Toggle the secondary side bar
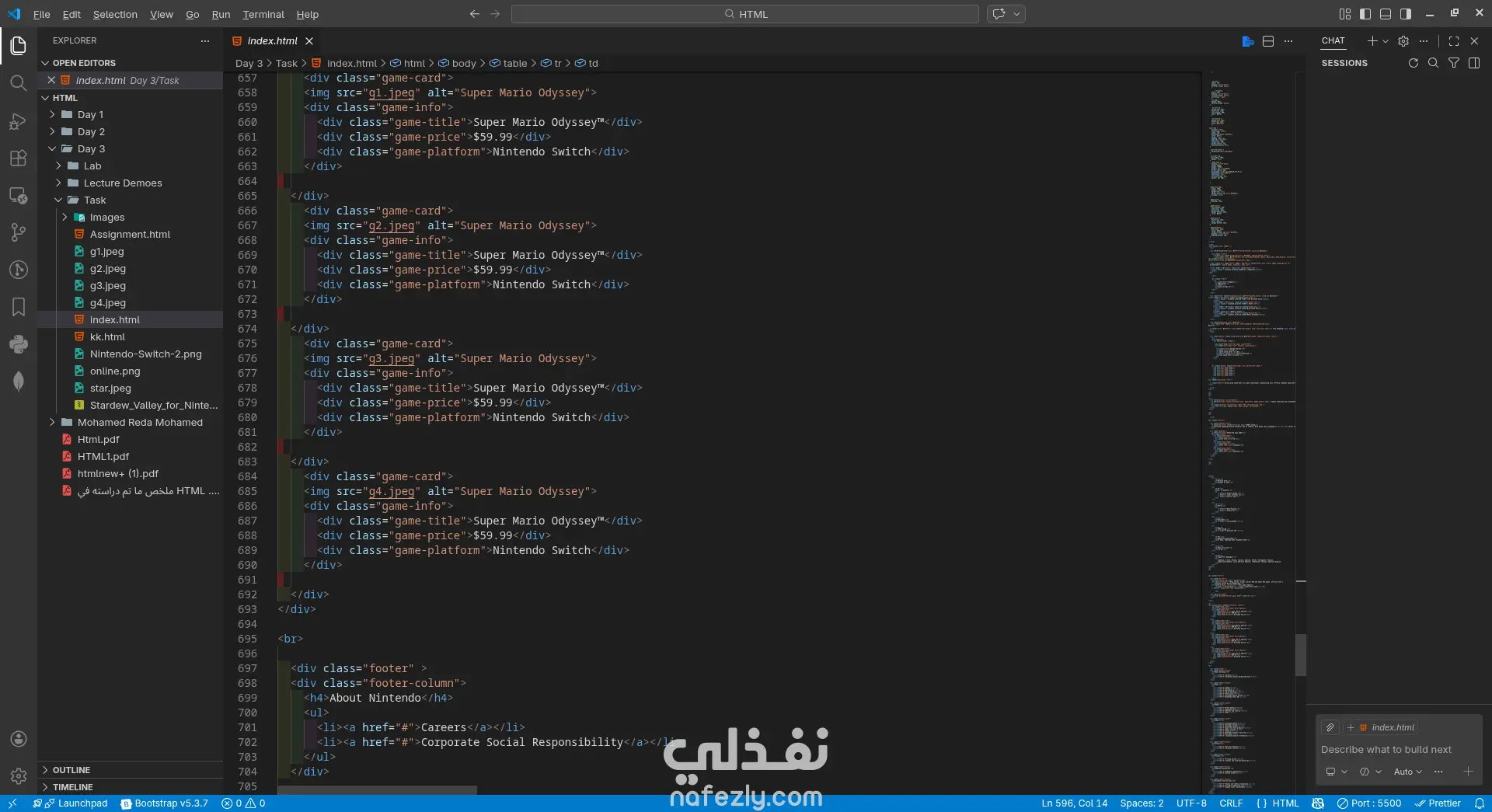The height and width of the screenshot is (812, 1492). [1406, 14]
